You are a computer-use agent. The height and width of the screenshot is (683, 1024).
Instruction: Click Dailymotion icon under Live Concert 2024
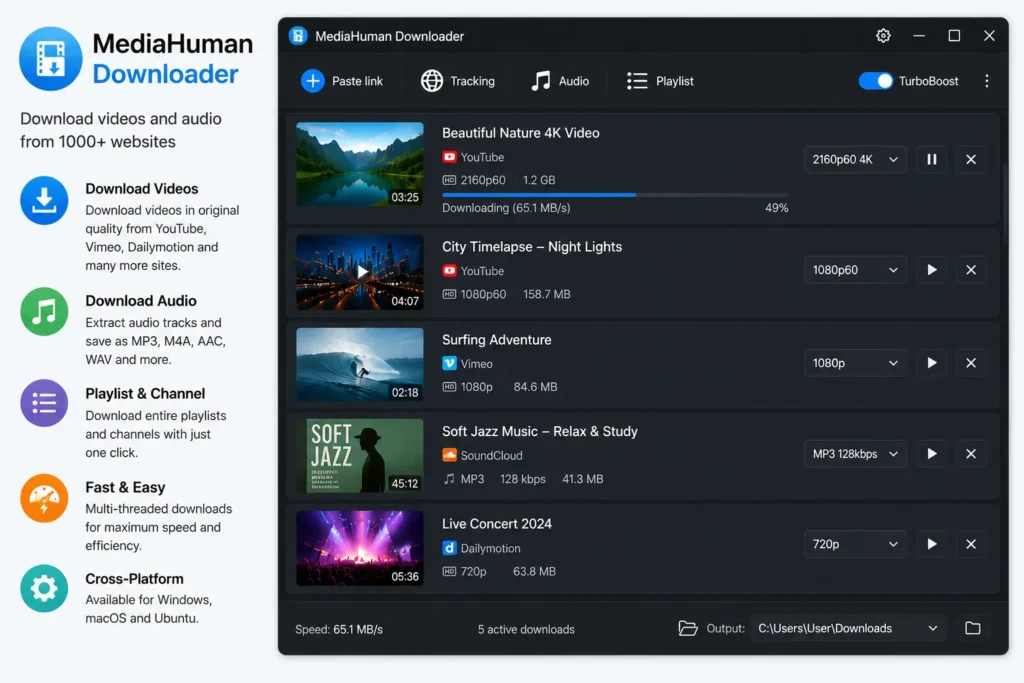[449, 548]
